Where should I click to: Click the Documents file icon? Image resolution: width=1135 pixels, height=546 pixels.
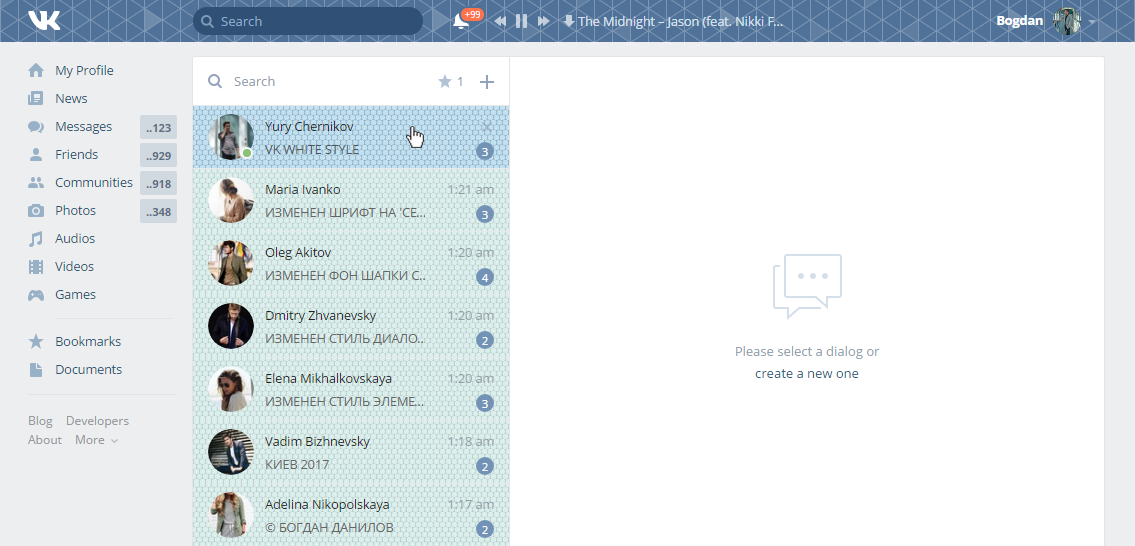[35, 369]
